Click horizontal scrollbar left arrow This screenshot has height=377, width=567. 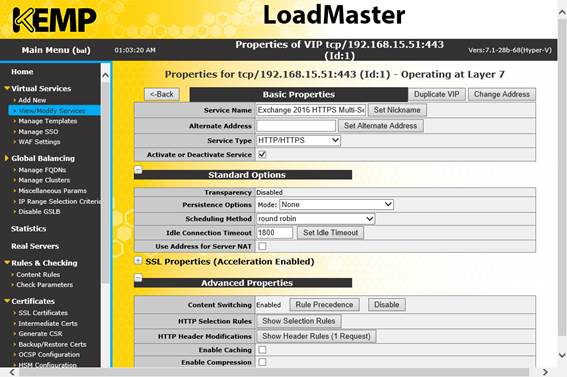(x=13, y=372)
